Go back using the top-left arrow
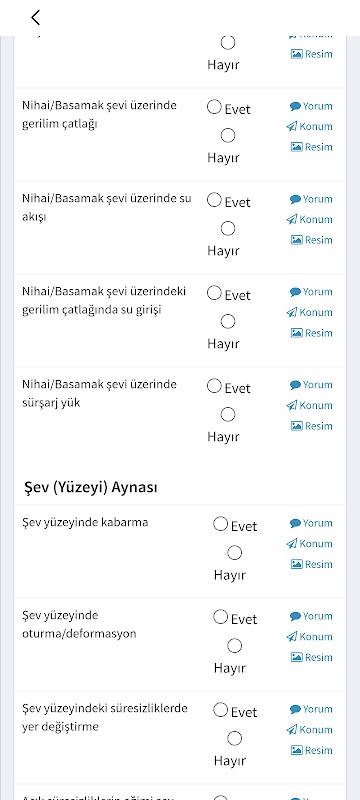 tap(35, 17)
